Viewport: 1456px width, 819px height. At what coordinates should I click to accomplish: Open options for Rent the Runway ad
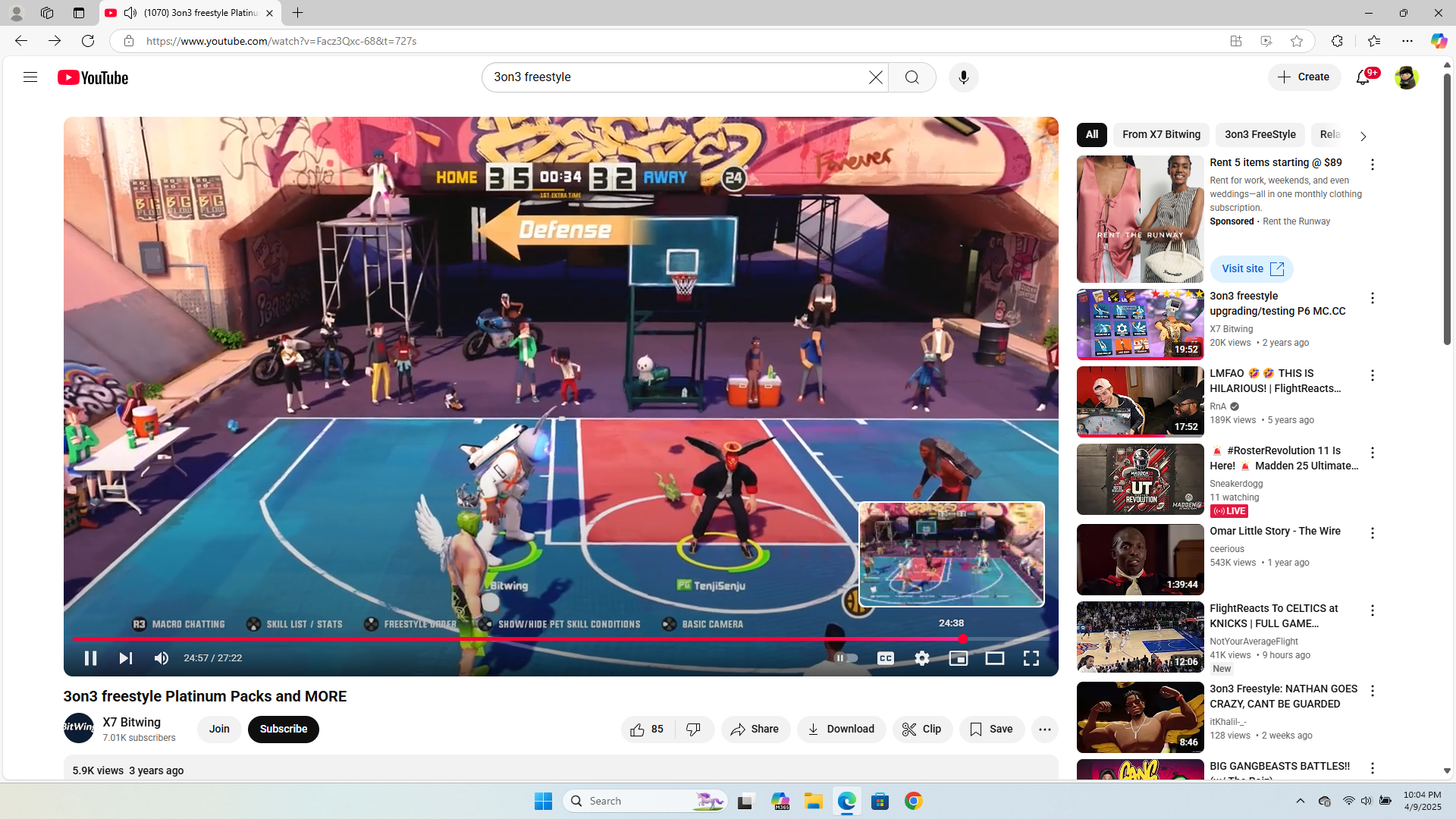pos(1372,165)
